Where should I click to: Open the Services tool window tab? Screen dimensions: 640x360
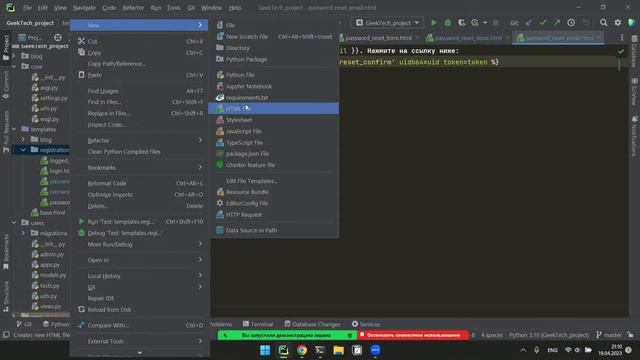point(366,324)
